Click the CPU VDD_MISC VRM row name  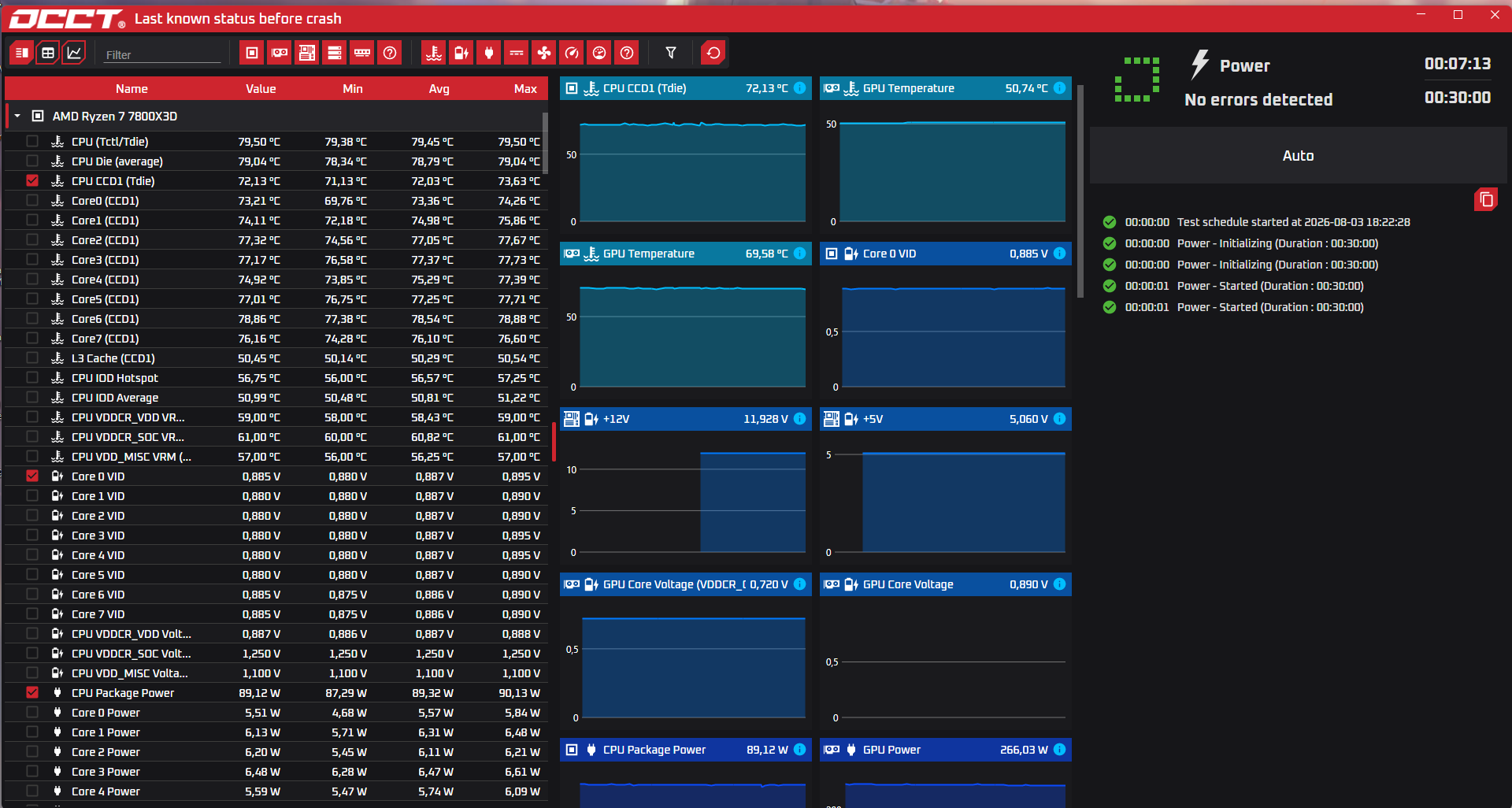(x=132, y=457)
